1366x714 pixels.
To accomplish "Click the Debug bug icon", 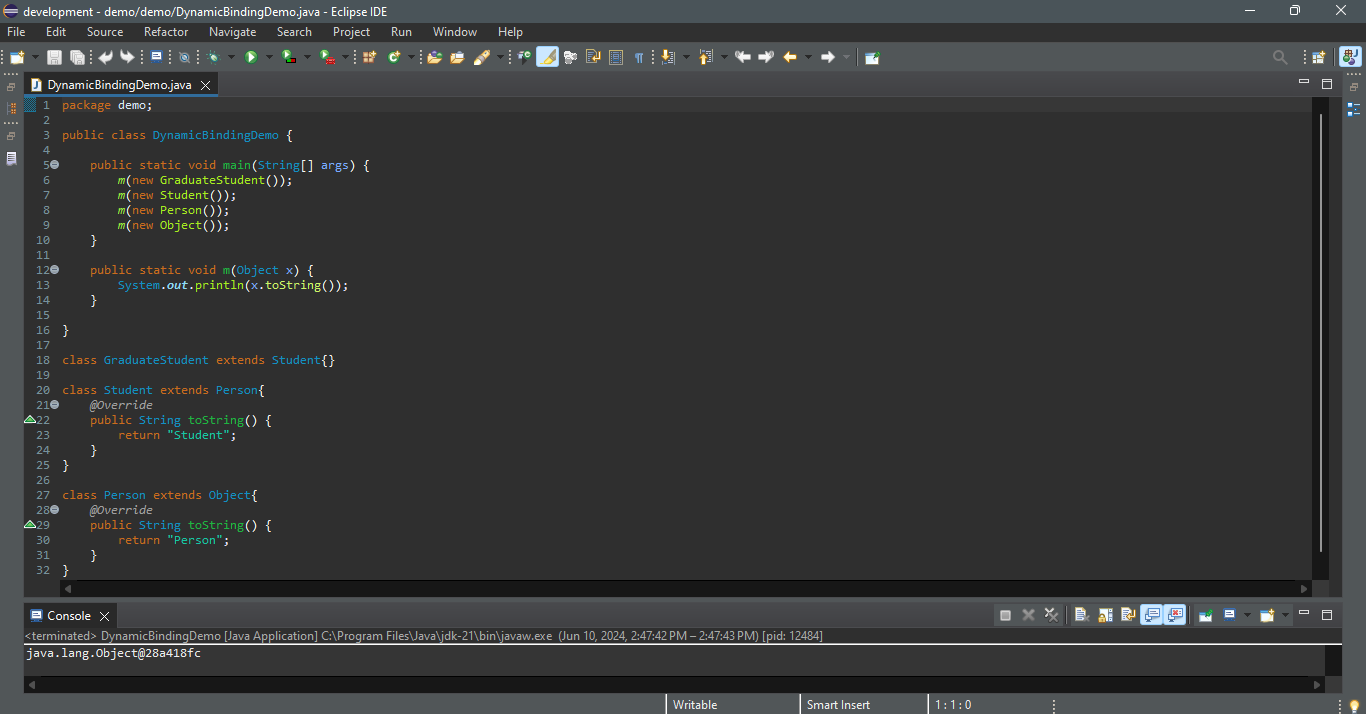I will click(x=214, y=58).
